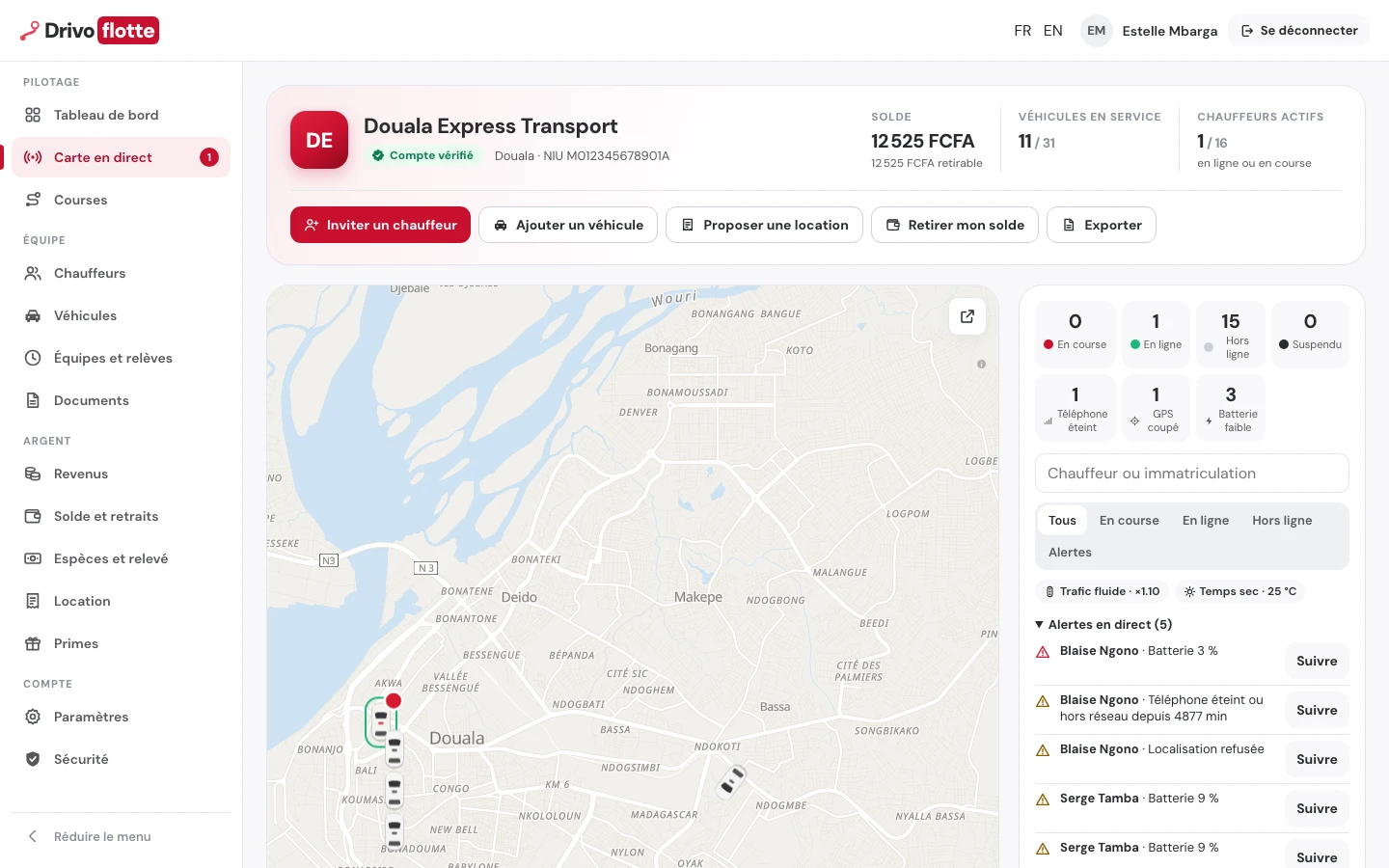Click in the Chauffeur ou immatriculation search field
Viewport: 1389px width, 868px height.
click(1192, 474)
